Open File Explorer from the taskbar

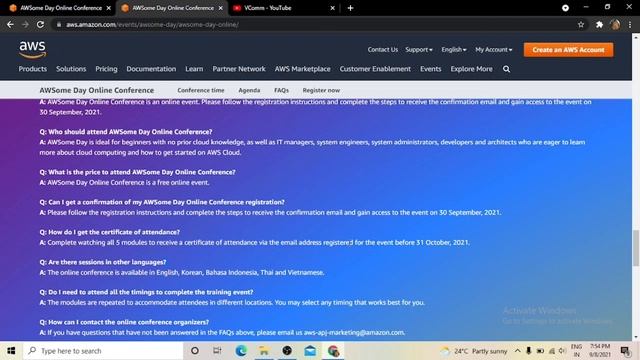pos(264,351)
